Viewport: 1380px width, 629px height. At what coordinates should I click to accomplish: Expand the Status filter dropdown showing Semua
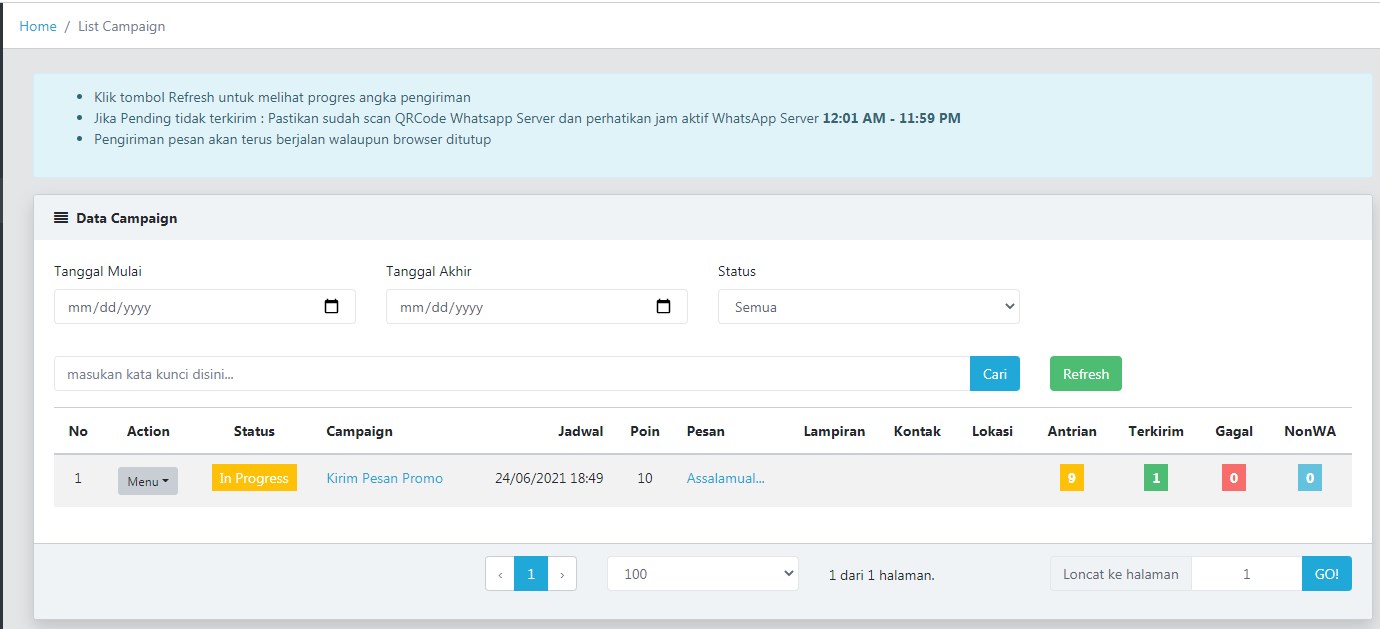(868, 307)
